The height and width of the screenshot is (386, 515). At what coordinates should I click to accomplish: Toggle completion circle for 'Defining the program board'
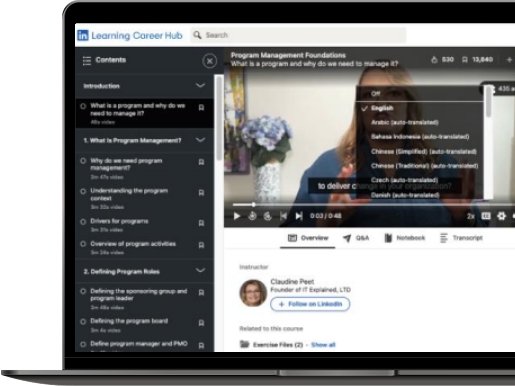point(83,322)
